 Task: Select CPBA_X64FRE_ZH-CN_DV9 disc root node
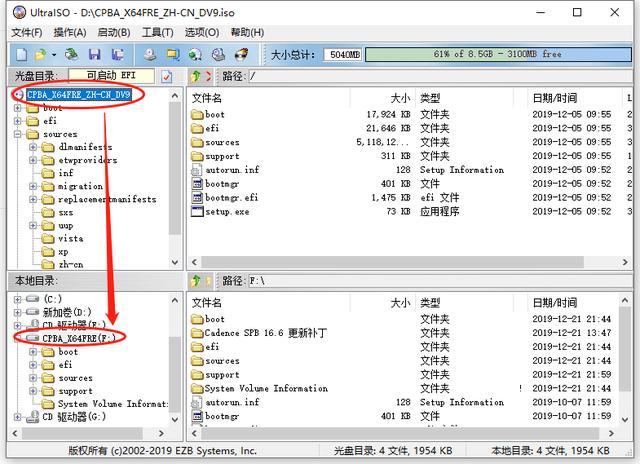78,95
